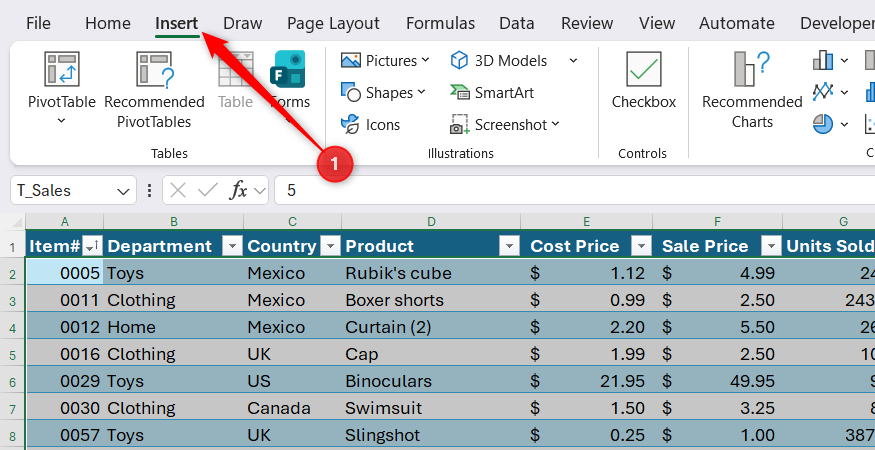Select the Cost Price cell 21.95
875x450 pixels.
tap(586, 381)
